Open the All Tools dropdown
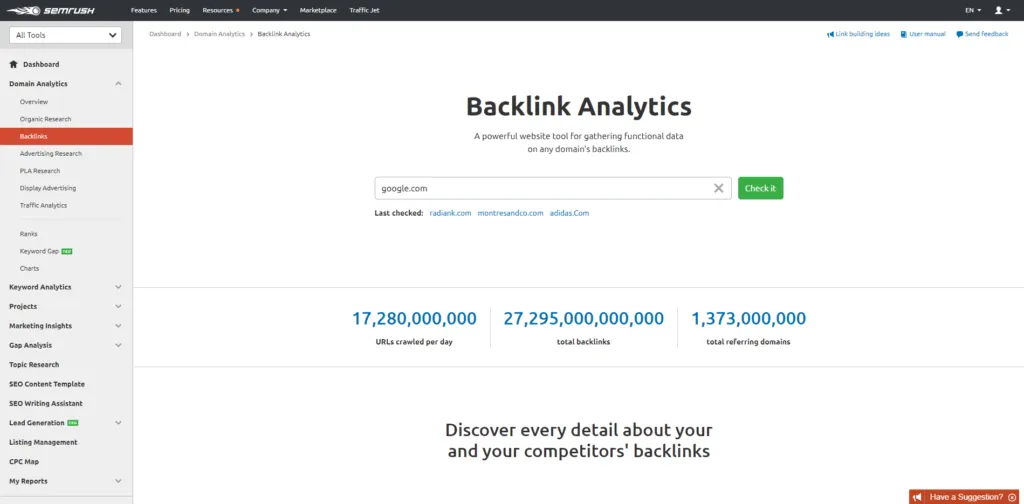 65,35
